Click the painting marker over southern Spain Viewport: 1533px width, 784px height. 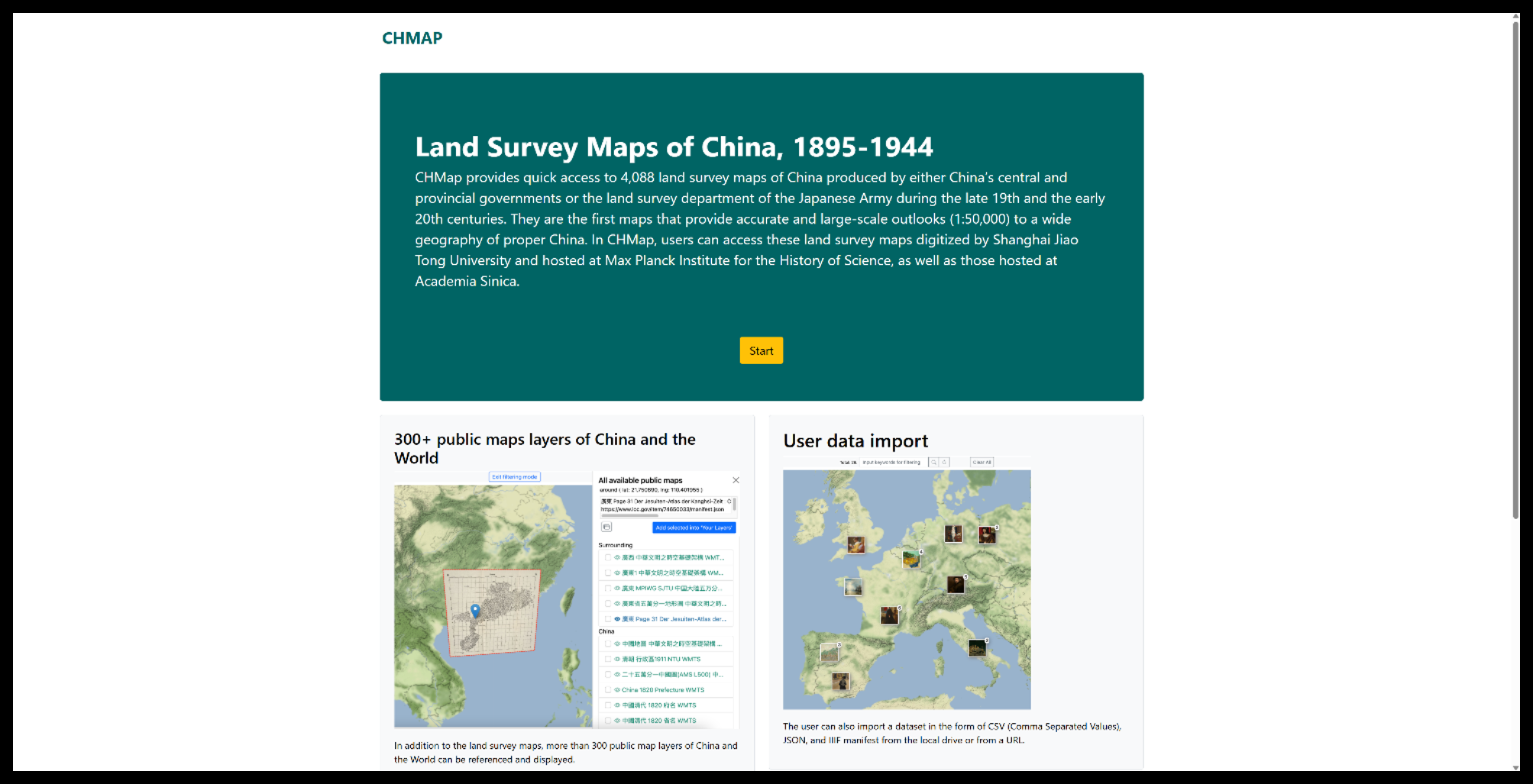840,681
